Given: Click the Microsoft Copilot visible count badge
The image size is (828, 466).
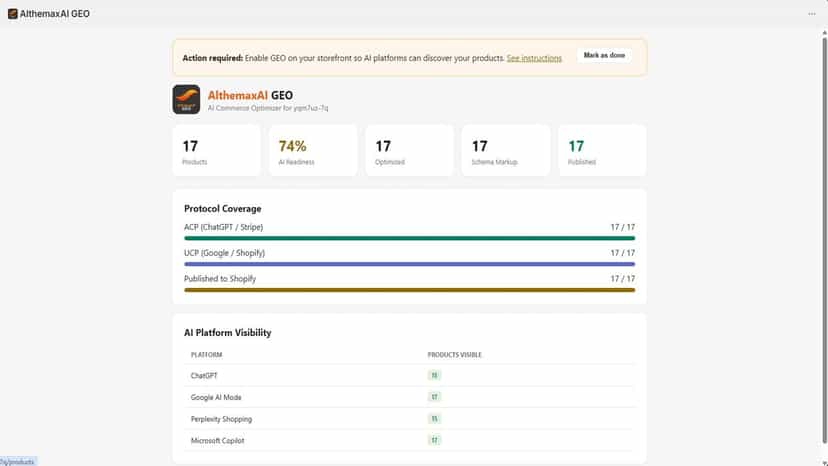Looking at the screenshot, I should [x=434, y=441].
